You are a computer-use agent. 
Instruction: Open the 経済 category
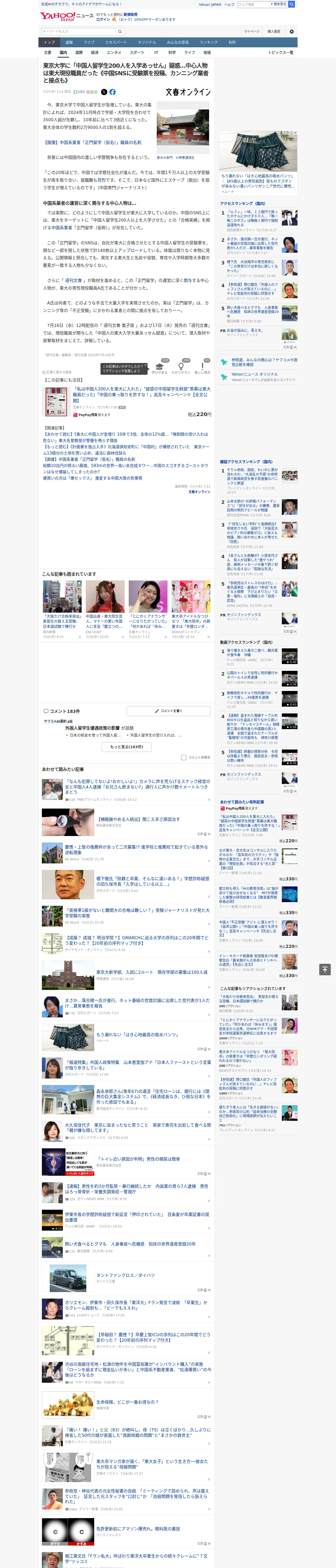94,52
